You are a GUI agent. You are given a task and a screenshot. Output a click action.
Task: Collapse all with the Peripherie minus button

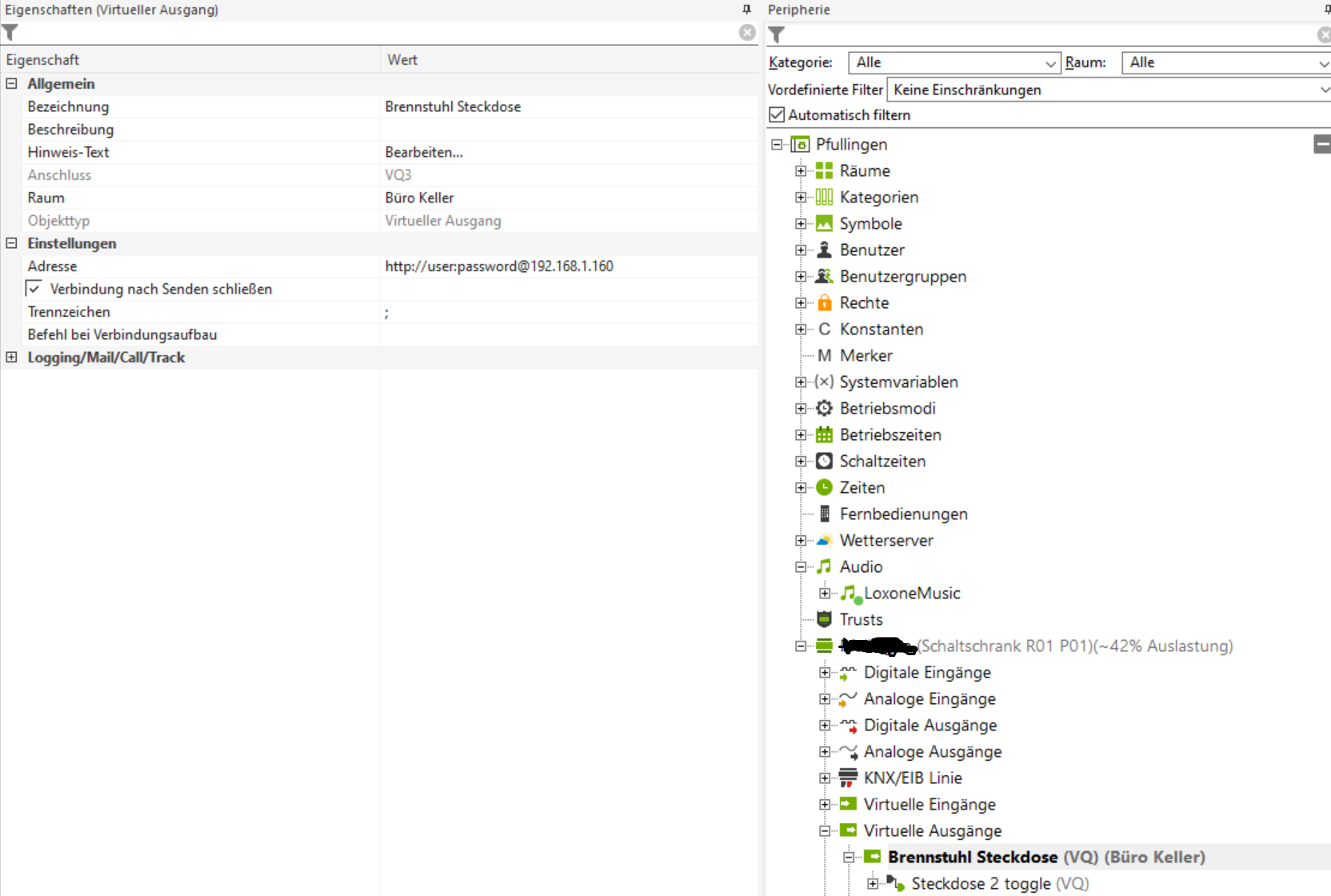[1322, 144]
